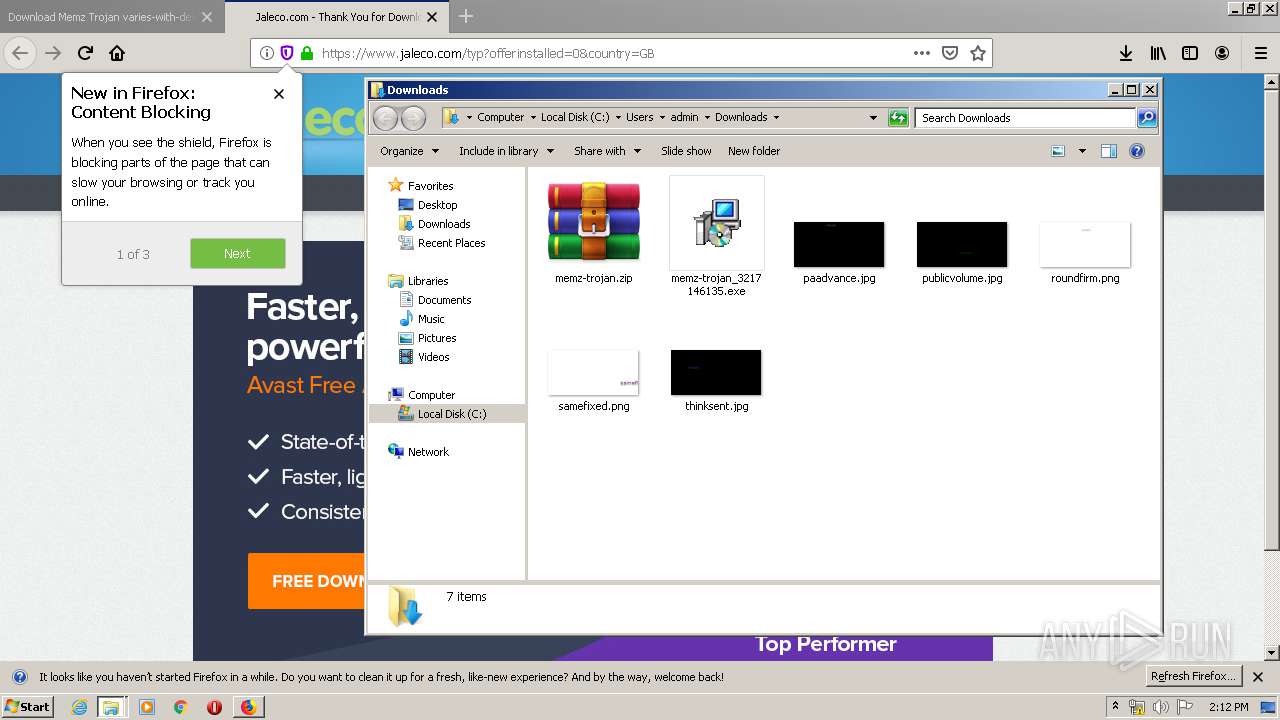Viewport: 1280px width, 720px height.
Task: Open Include in library dropdown
Action: click(507, 151)
